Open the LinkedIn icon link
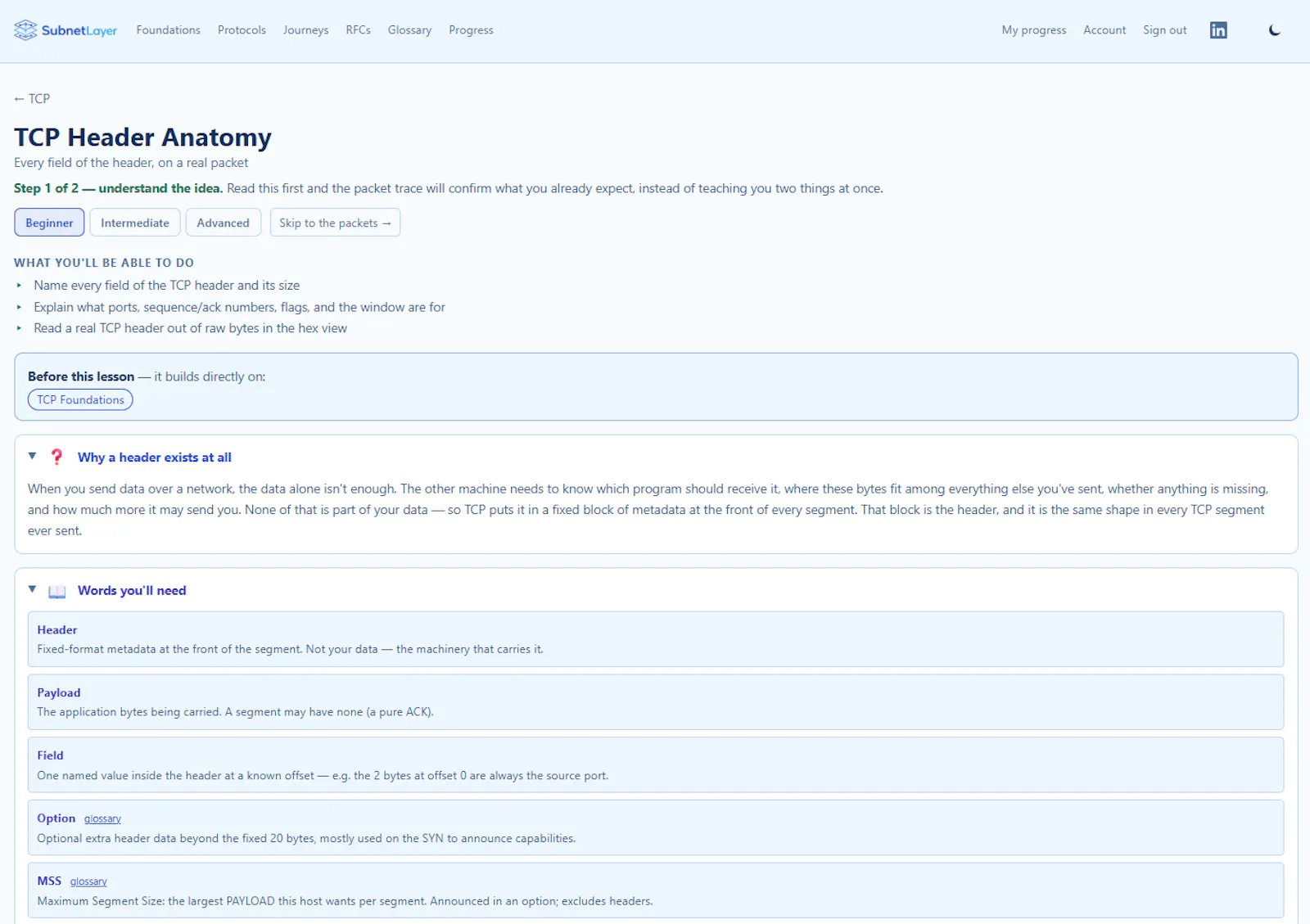 (1218, 30)
